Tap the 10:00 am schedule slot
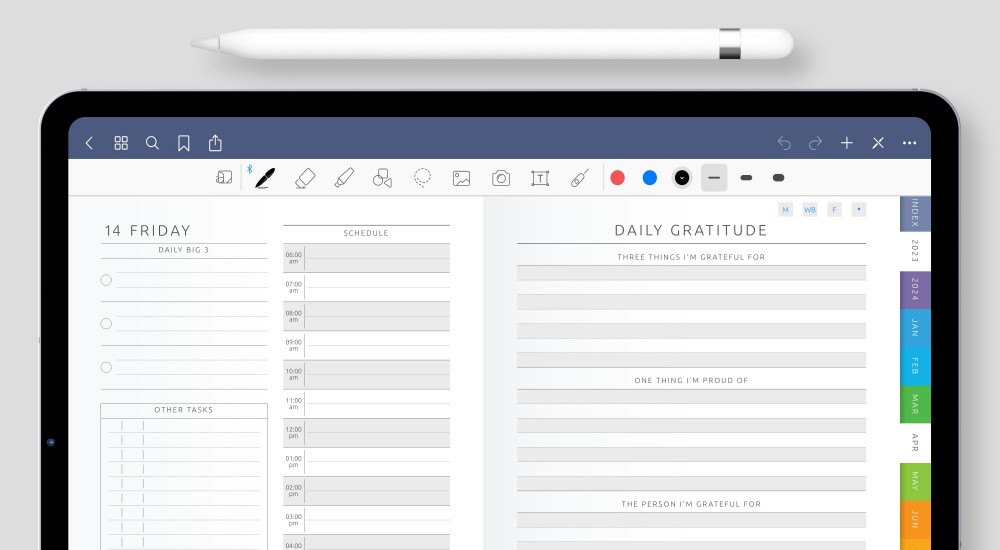 click(x=367, y=375)
